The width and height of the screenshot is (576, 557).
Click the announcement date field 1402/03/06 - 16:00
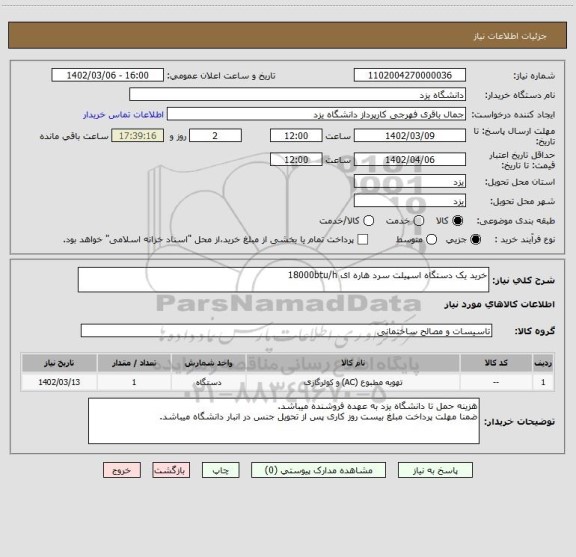point(108,75)
